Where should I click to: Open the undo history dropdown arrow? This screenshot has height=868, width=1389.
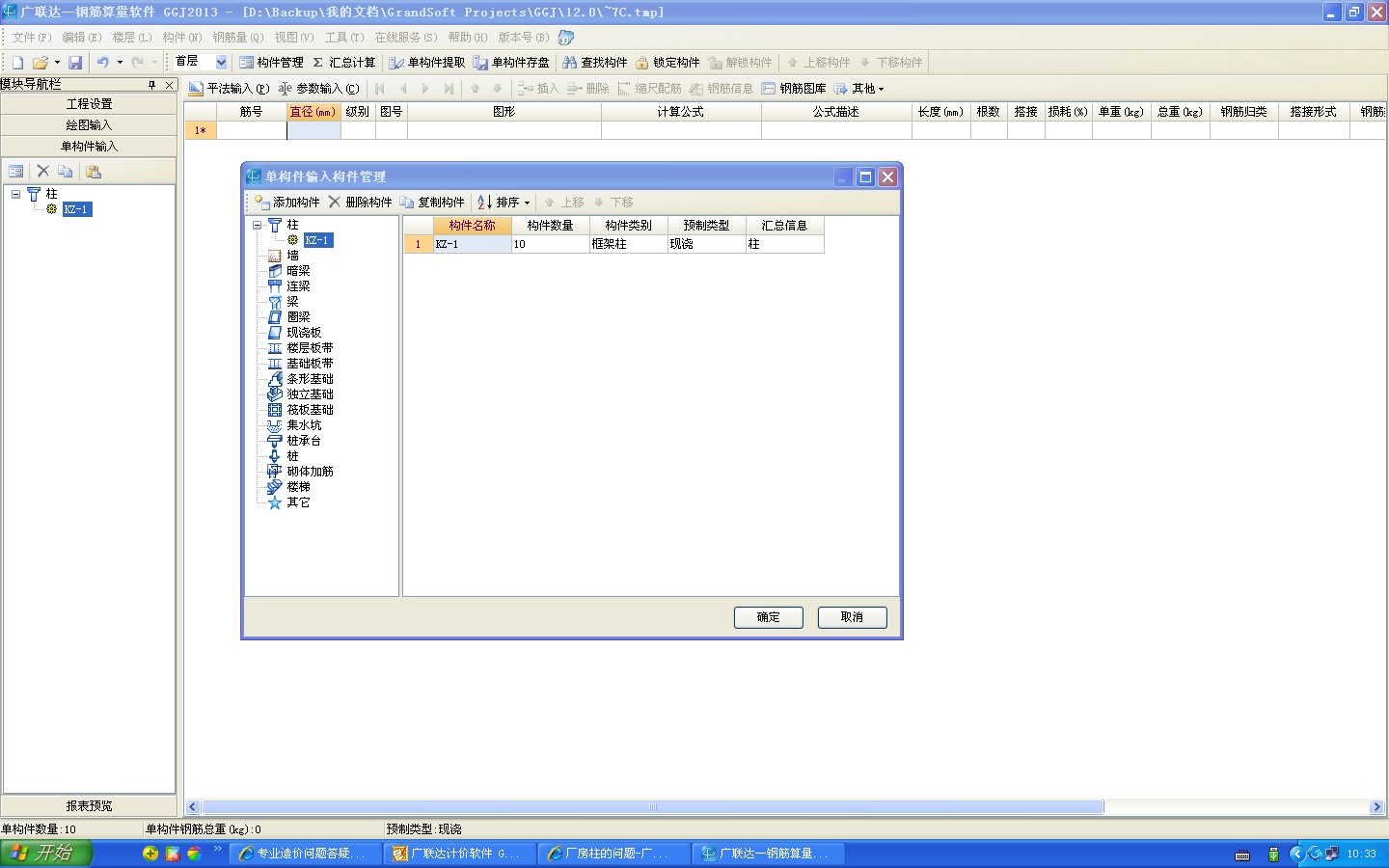coord(120,63)
